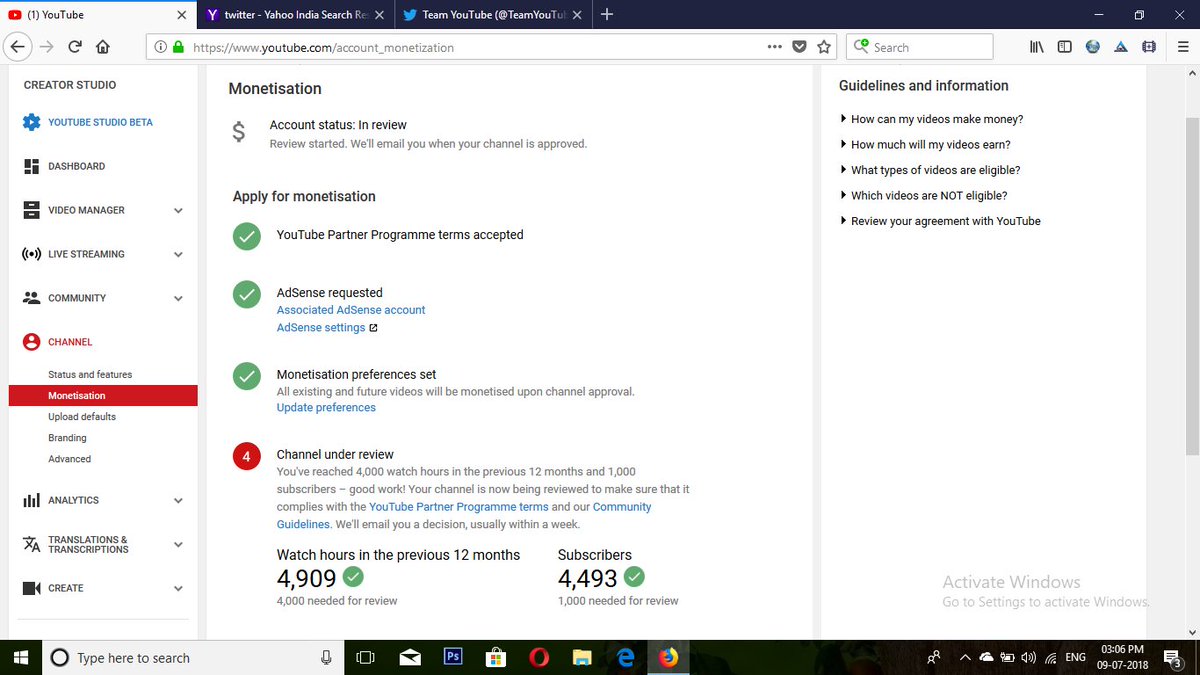The width and height of the screenshot is (1200, 675).
Task: Open Branding in sidebar
Action: pos(67,438)
